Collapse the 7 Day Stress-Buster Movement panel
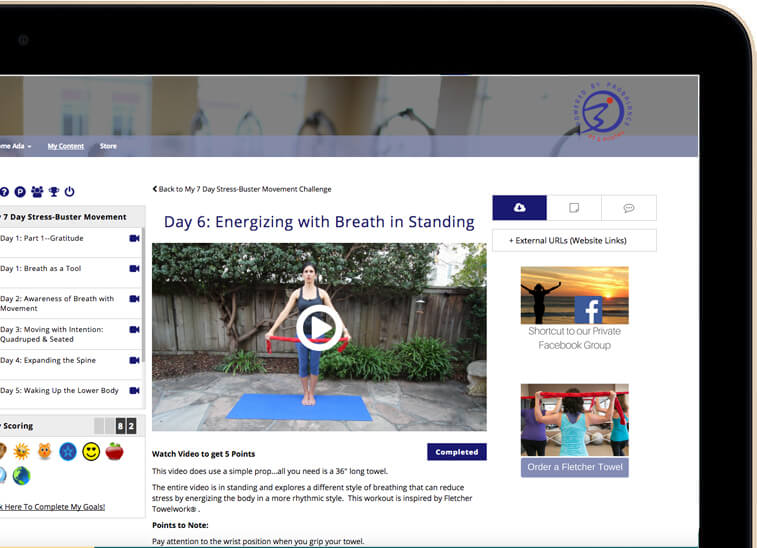 pos(70,217)
